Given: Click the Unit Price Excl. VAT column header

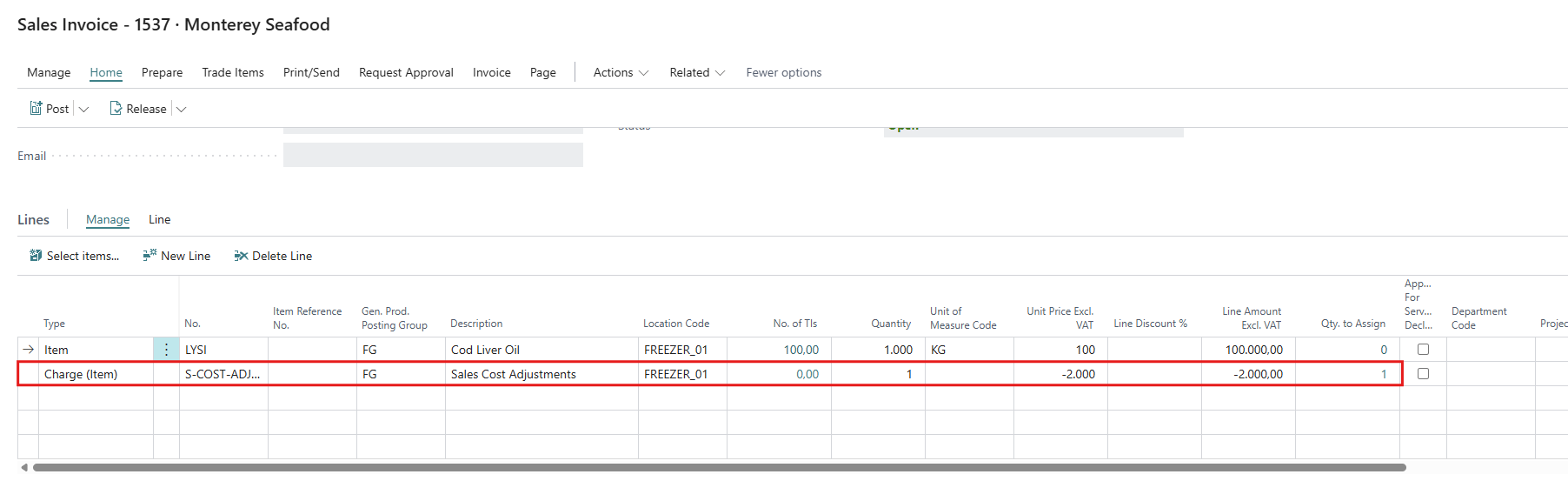Looking at the screenshot, I should coord(1060,317).
